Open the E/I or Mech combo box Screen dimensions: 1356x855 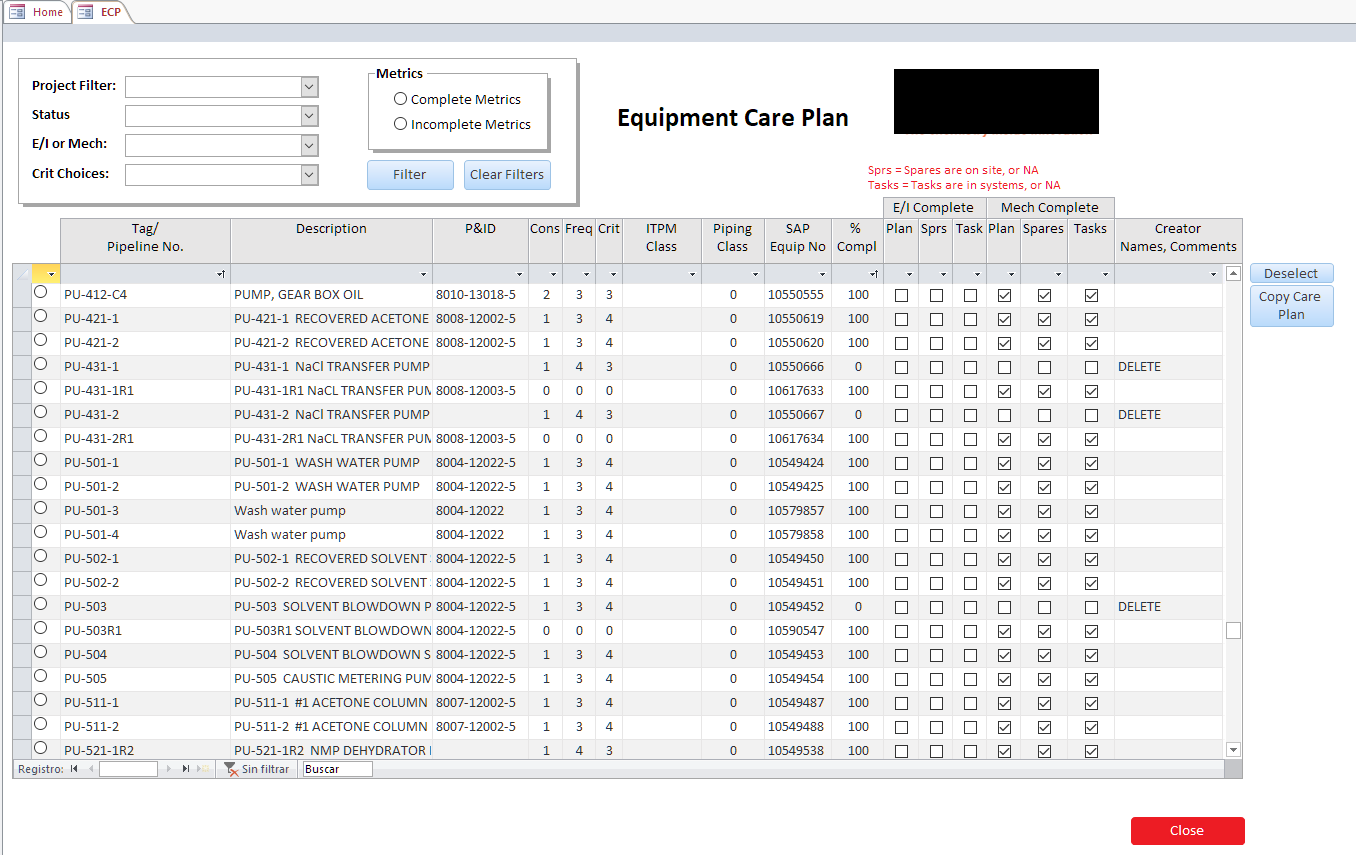click(x=309, y=146)
